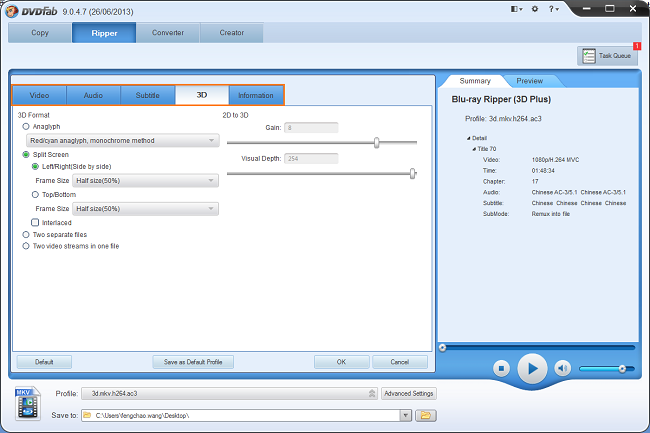The image size is (650, 433).
Task: Click the folder icon in Save to field
Action: (x=87, y=415)
